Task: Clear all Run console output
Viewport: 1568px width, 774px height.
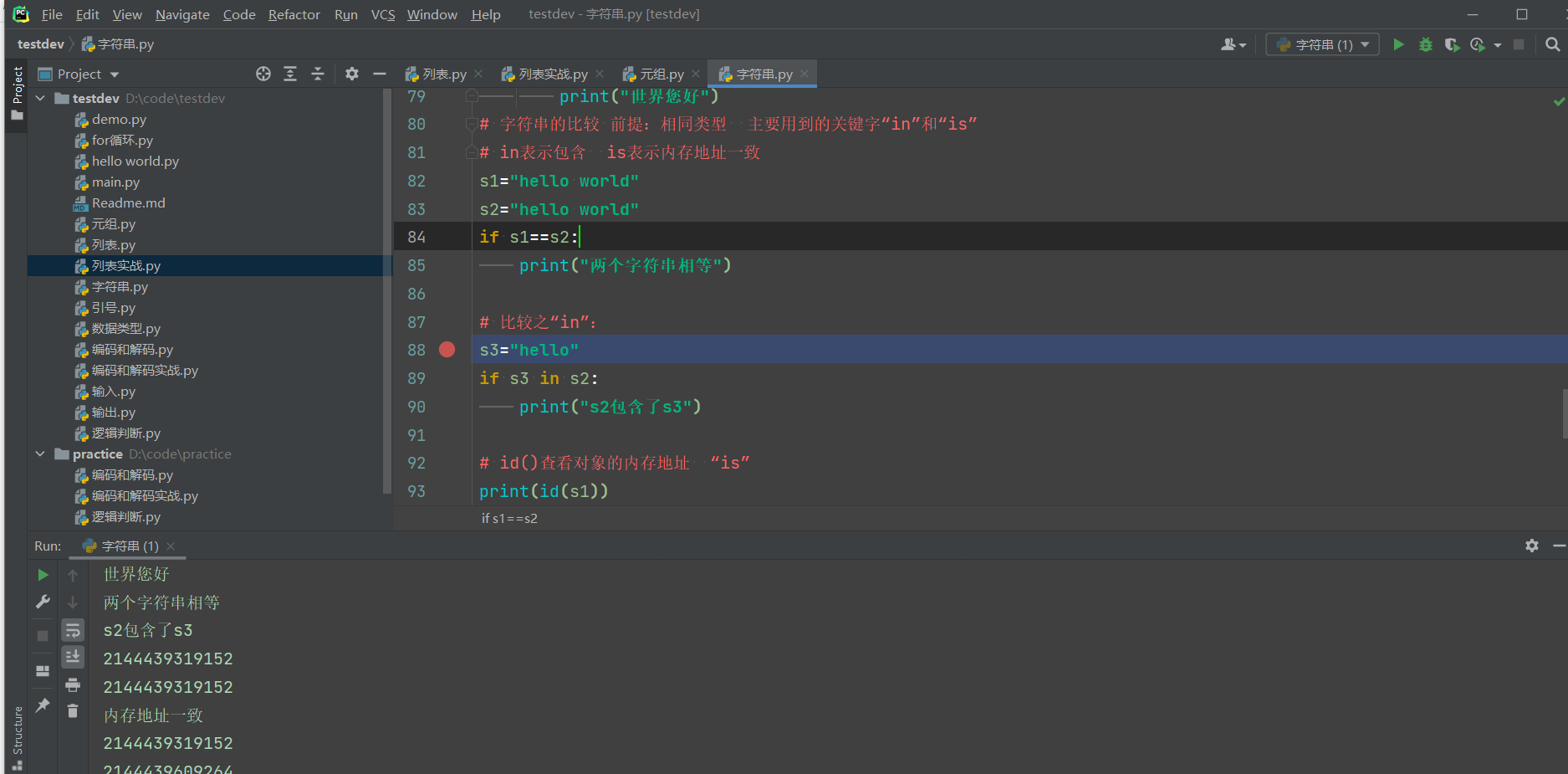Action: point(73,711)
